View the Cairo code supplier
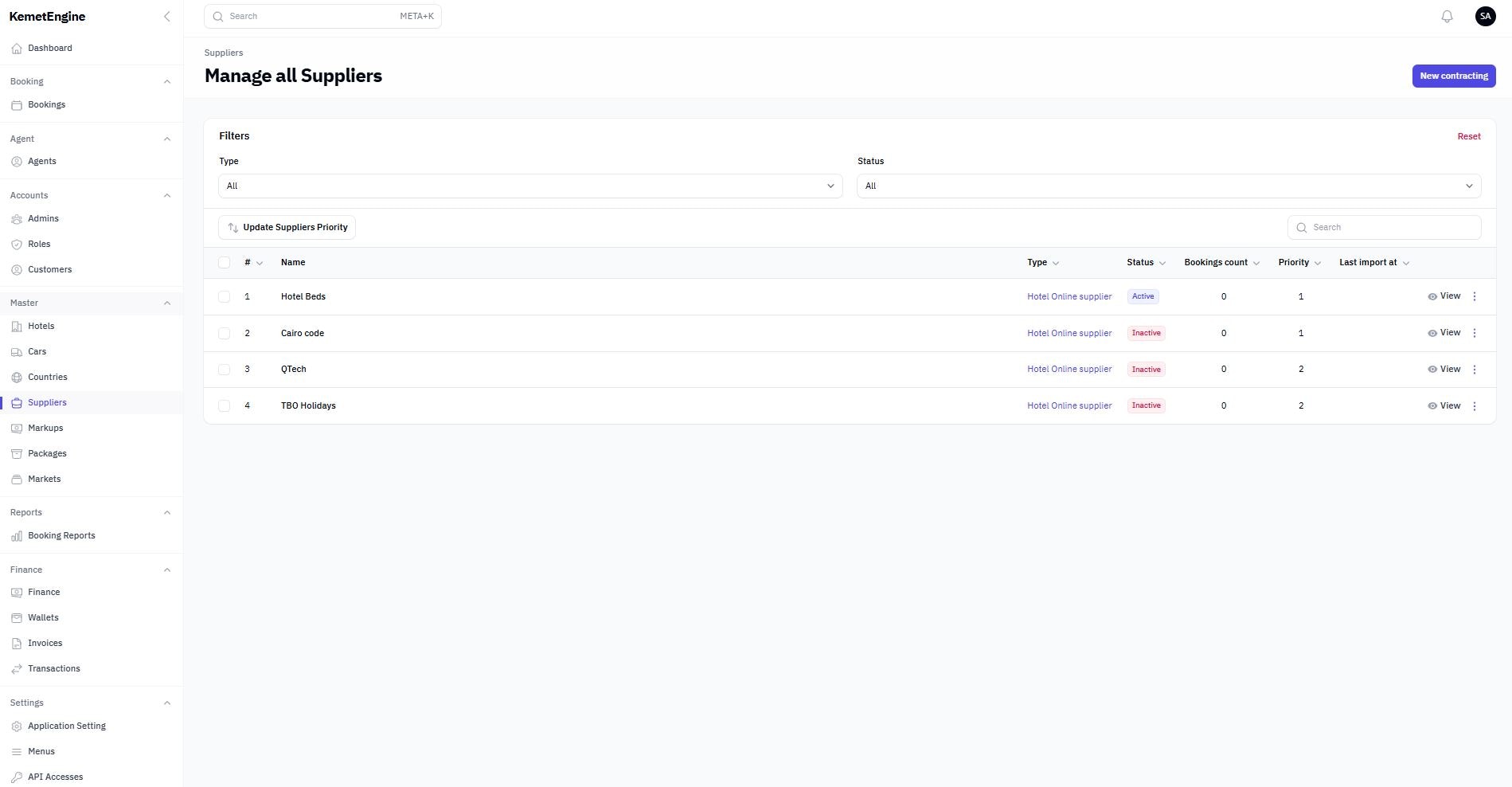 tap(1444, 333)
